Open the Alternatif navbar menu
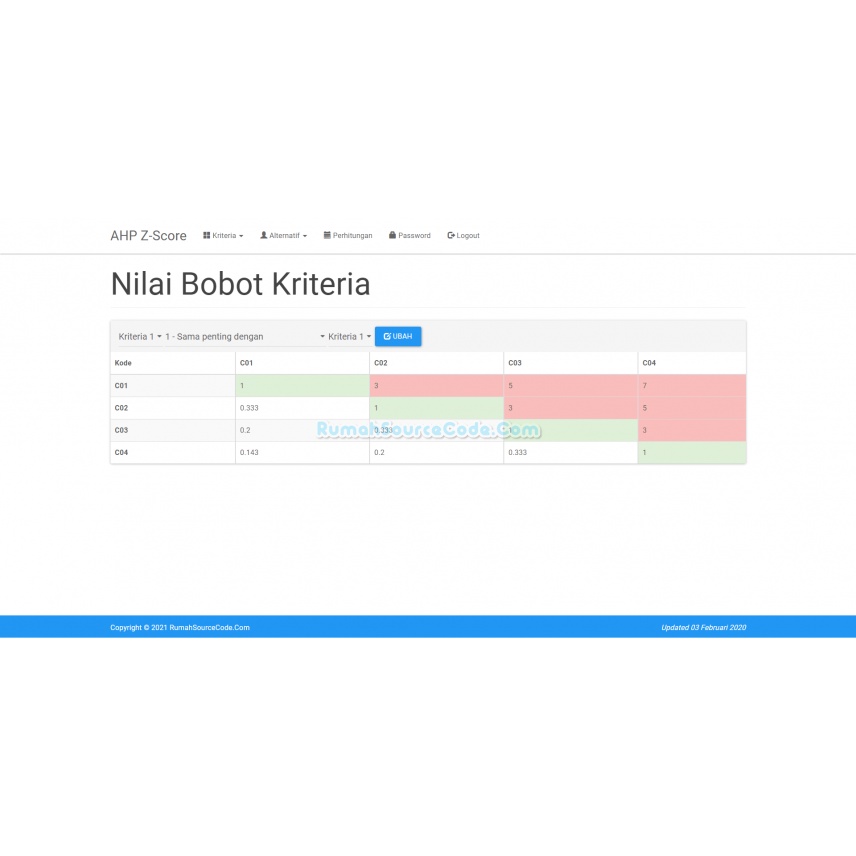Screen dimensions: 856x856 pyautogui.click(x=283, y=236)
